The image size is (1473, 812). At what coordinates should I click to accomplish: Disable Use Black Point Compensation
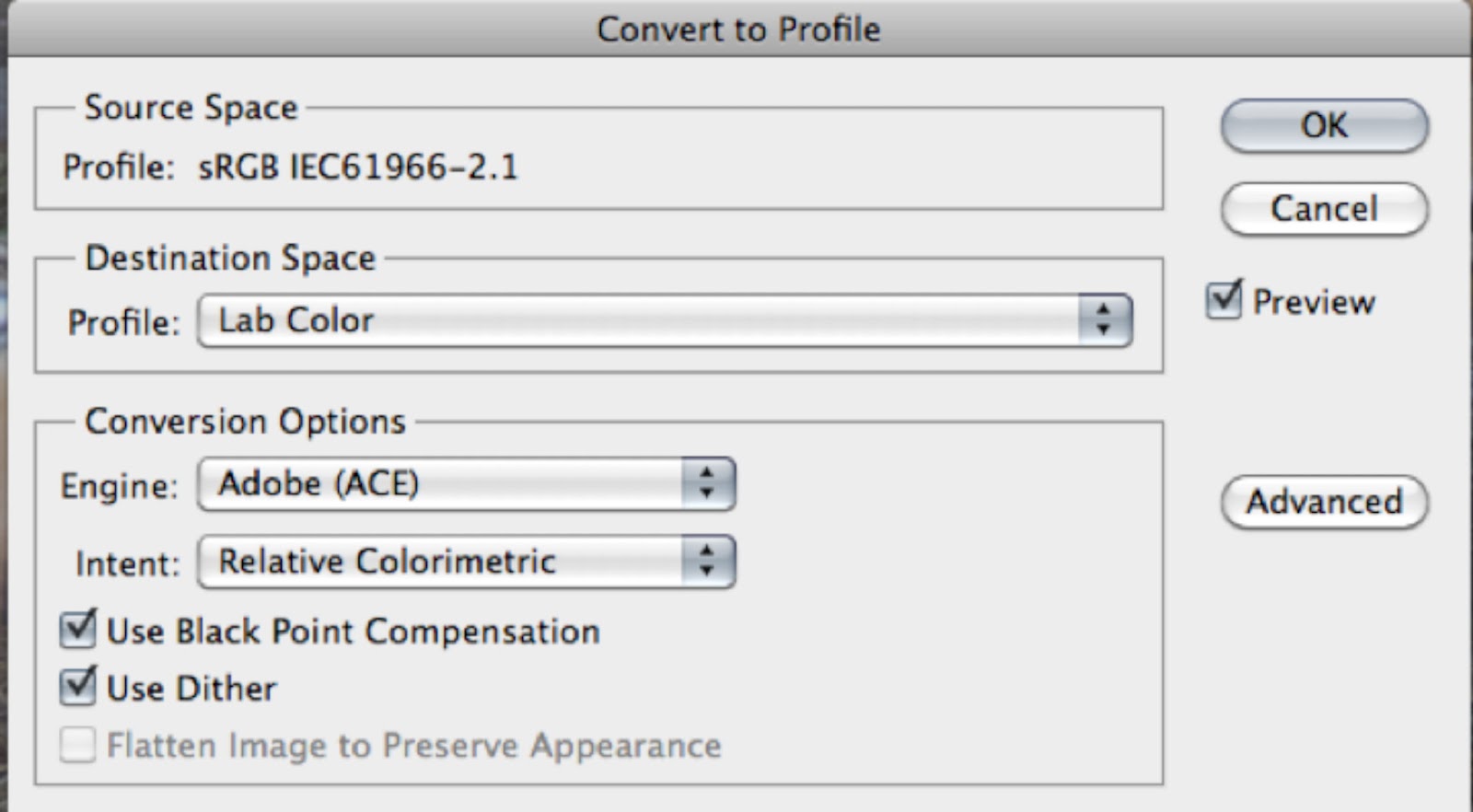(x=78, y=631)
